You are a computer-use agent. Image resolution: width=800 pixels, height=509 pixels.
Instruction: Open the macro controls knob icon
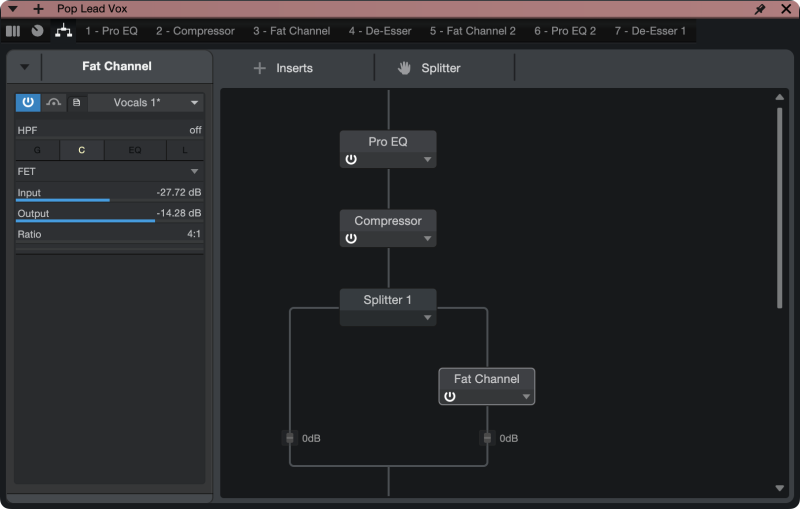tap(37, 31)
